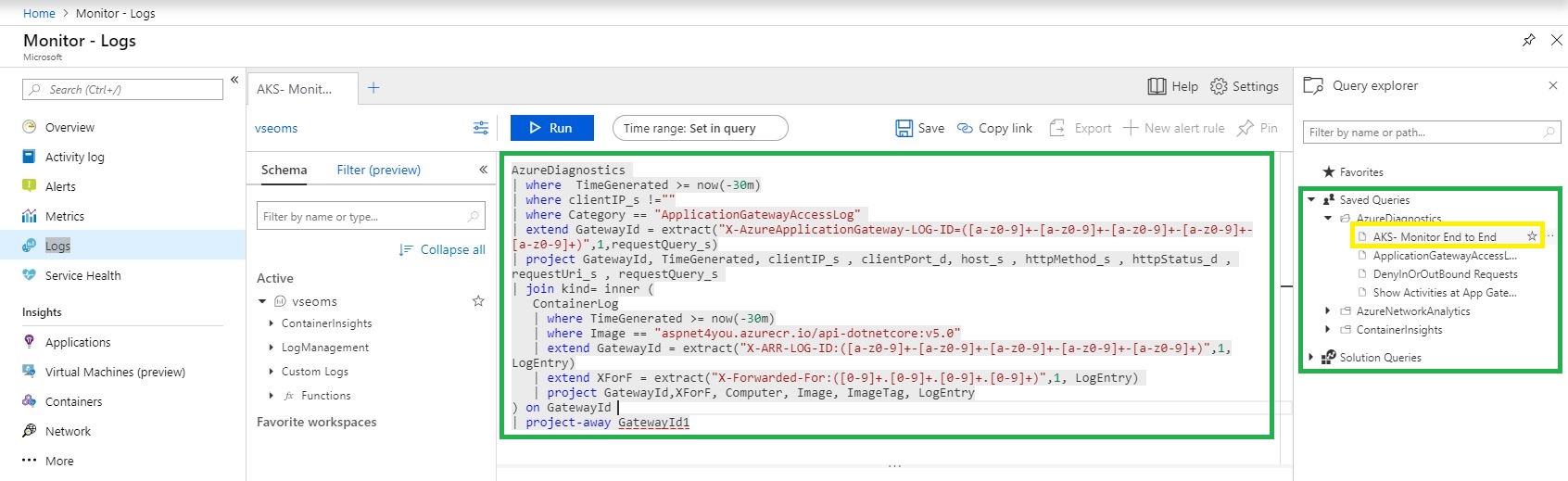
Task: Expand ContainerInsights folder in Query explorer
Action: (1328, 330)
